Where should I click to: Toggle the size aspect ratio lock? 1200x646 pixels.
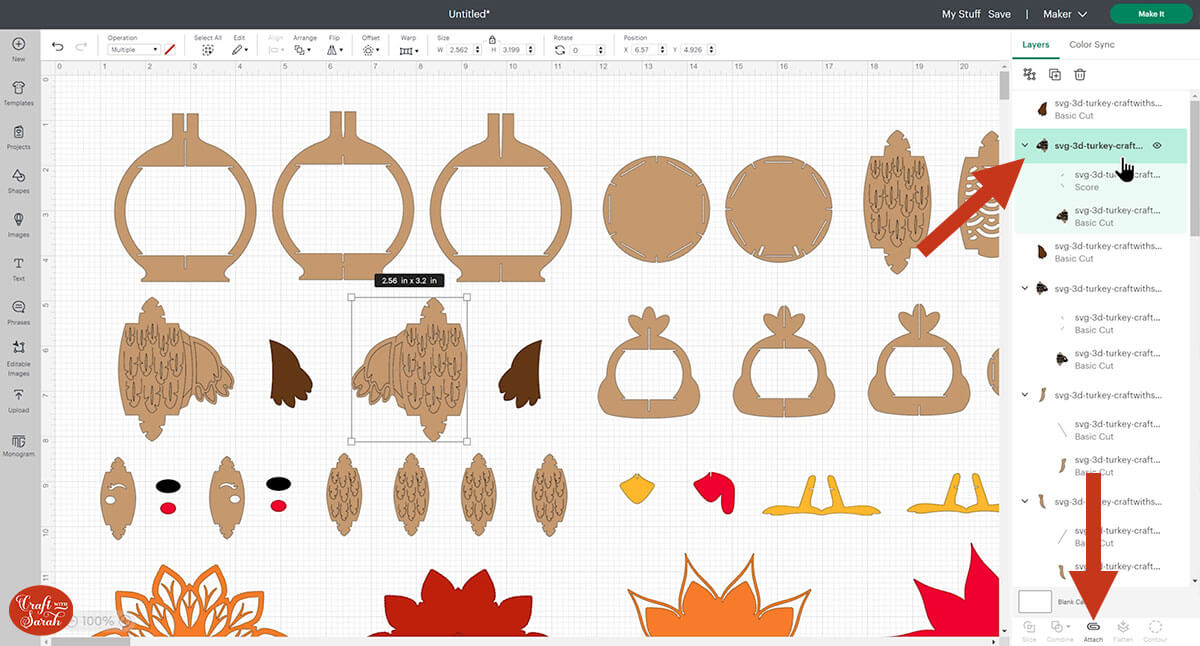491,39
